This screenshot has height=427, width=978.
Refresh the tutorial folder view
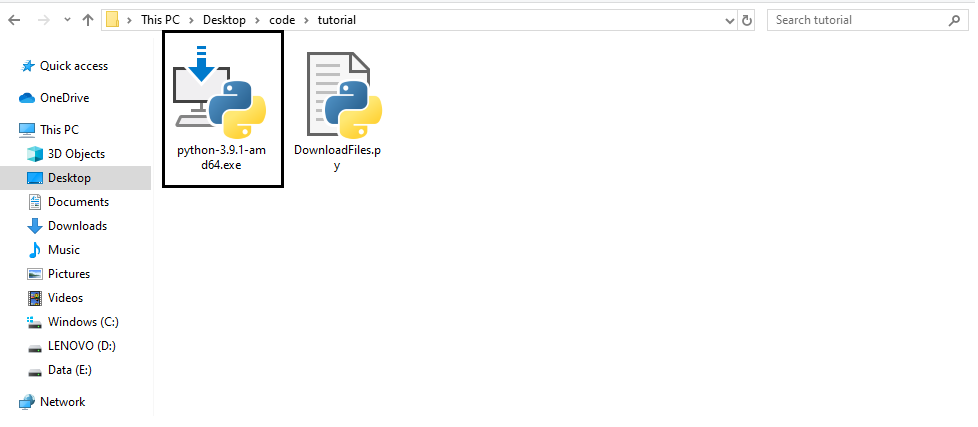tap(746, 20)
